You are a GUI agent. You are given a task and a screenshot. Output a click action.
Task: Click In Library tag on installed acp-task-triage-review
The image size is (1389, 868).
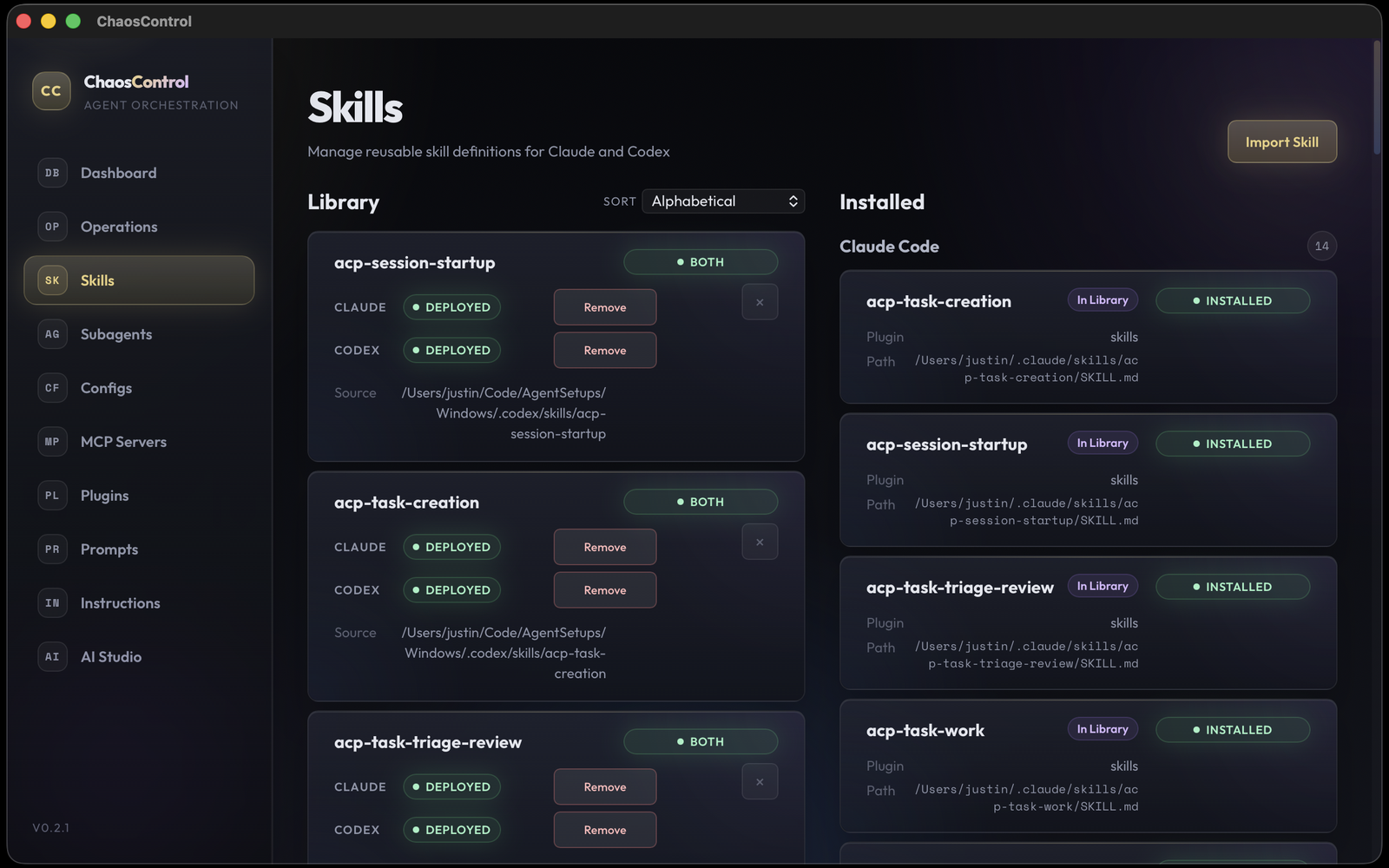tap(1103, 587)
